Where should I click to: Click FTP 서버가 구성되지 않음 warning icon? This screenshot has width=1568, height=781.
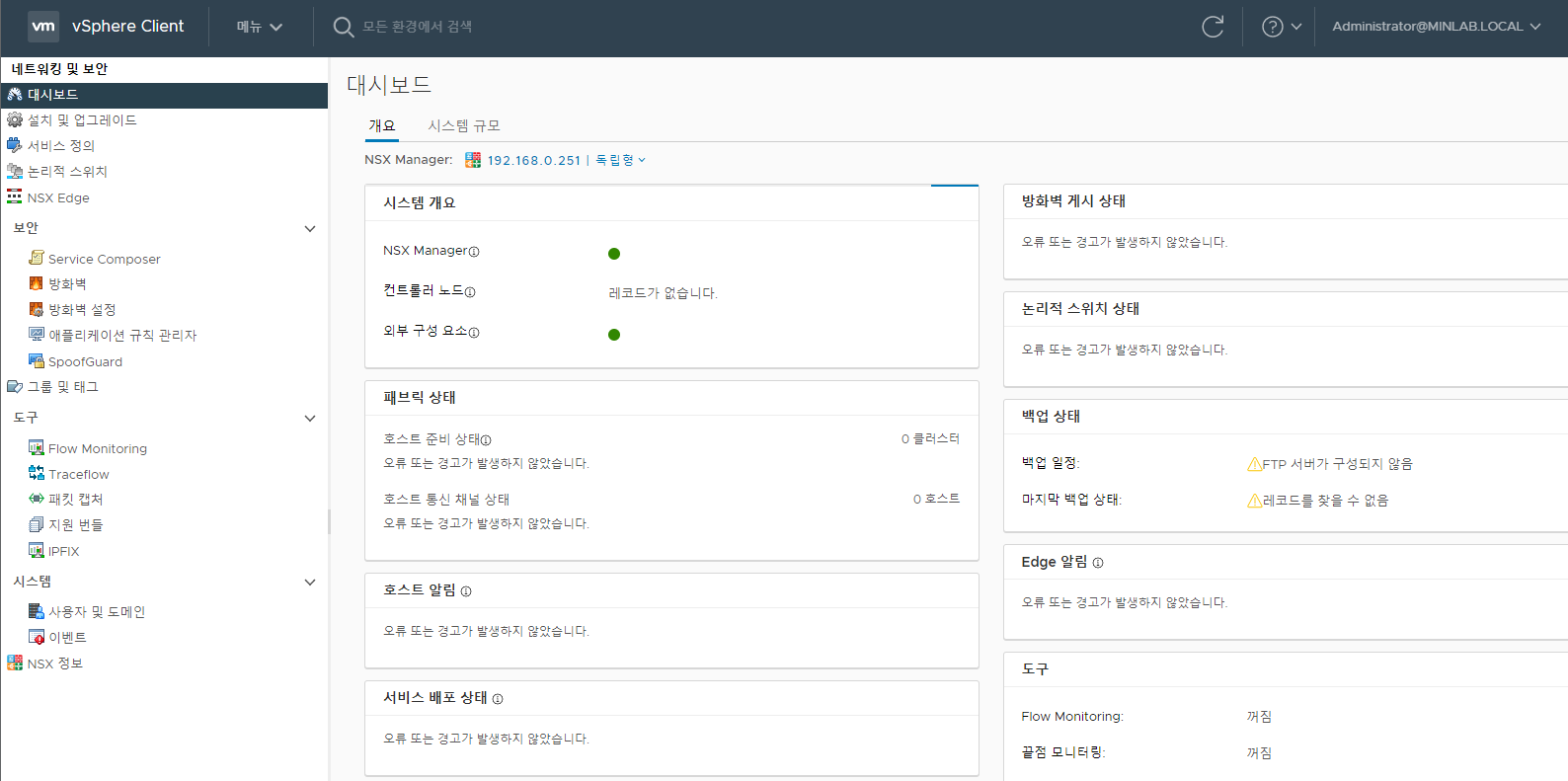(x=1254, y=464)
